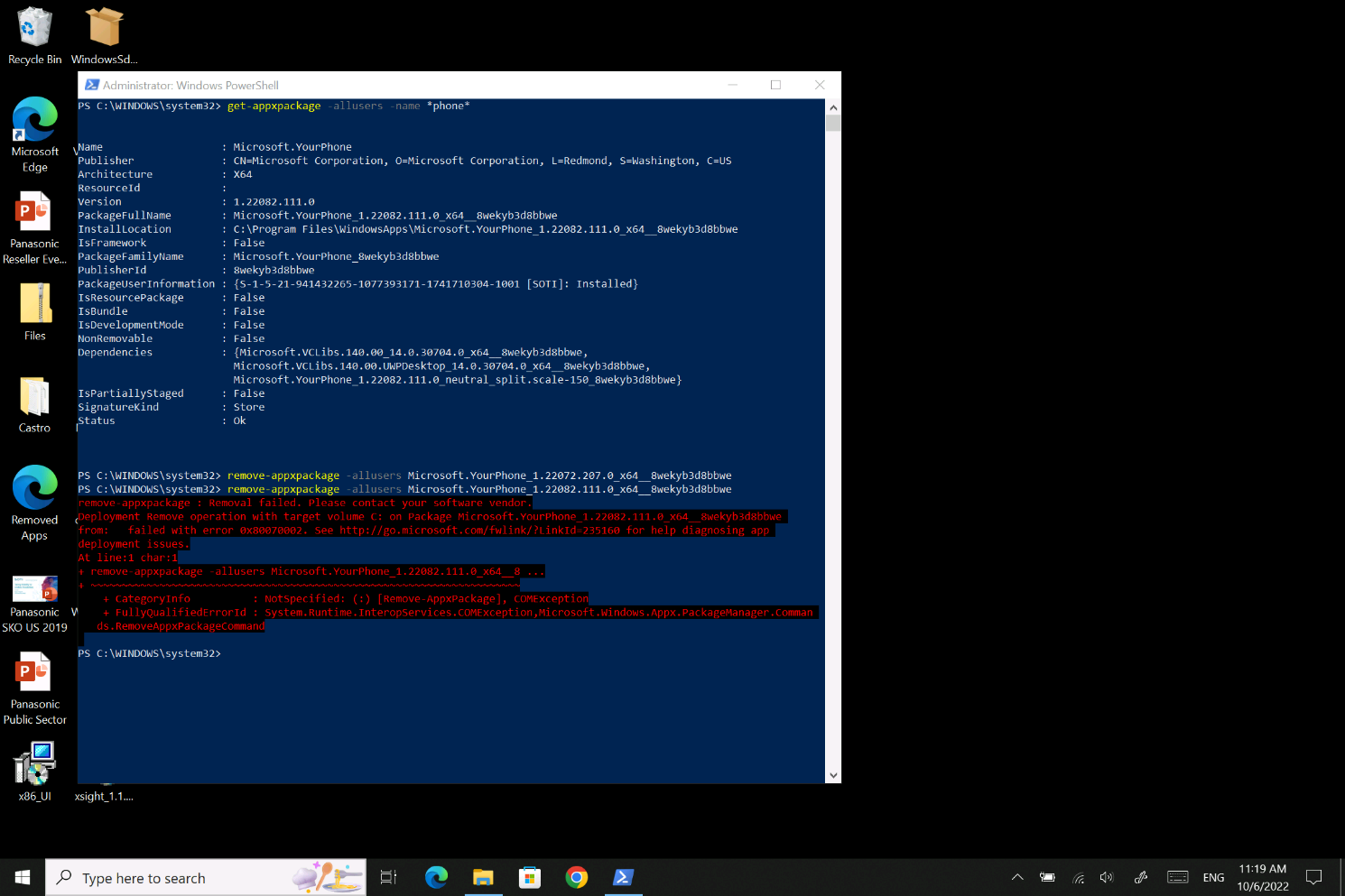The image size is (1345, 896).
Task: Select Panasonic Reseller Eve... PowerPoint file
Action: tap(34, 227)
